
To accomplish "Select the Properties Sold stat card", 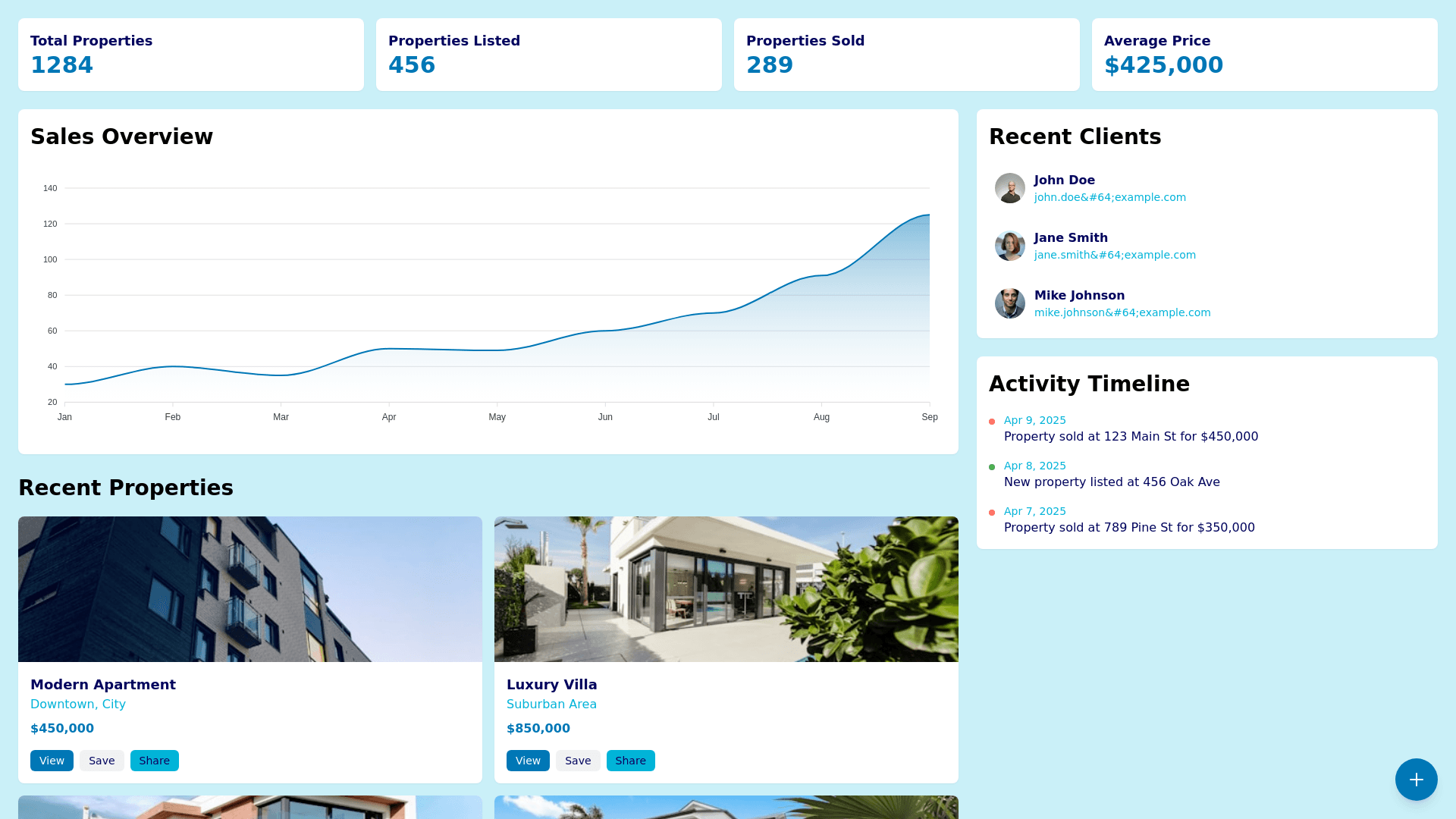I will coord(906,55).
